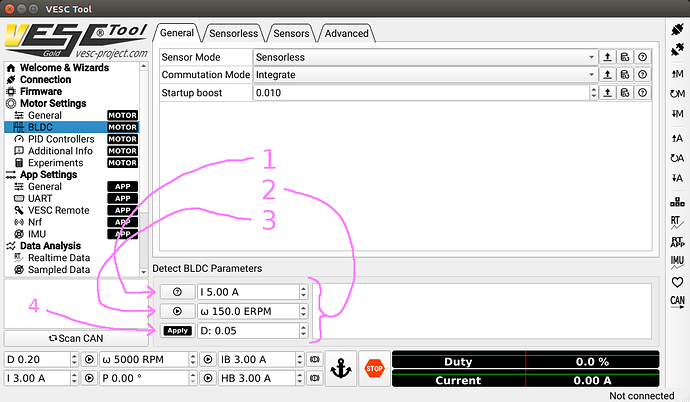Click the read motor configuration icon
This screenshot has width=690, height=402.
677,73
